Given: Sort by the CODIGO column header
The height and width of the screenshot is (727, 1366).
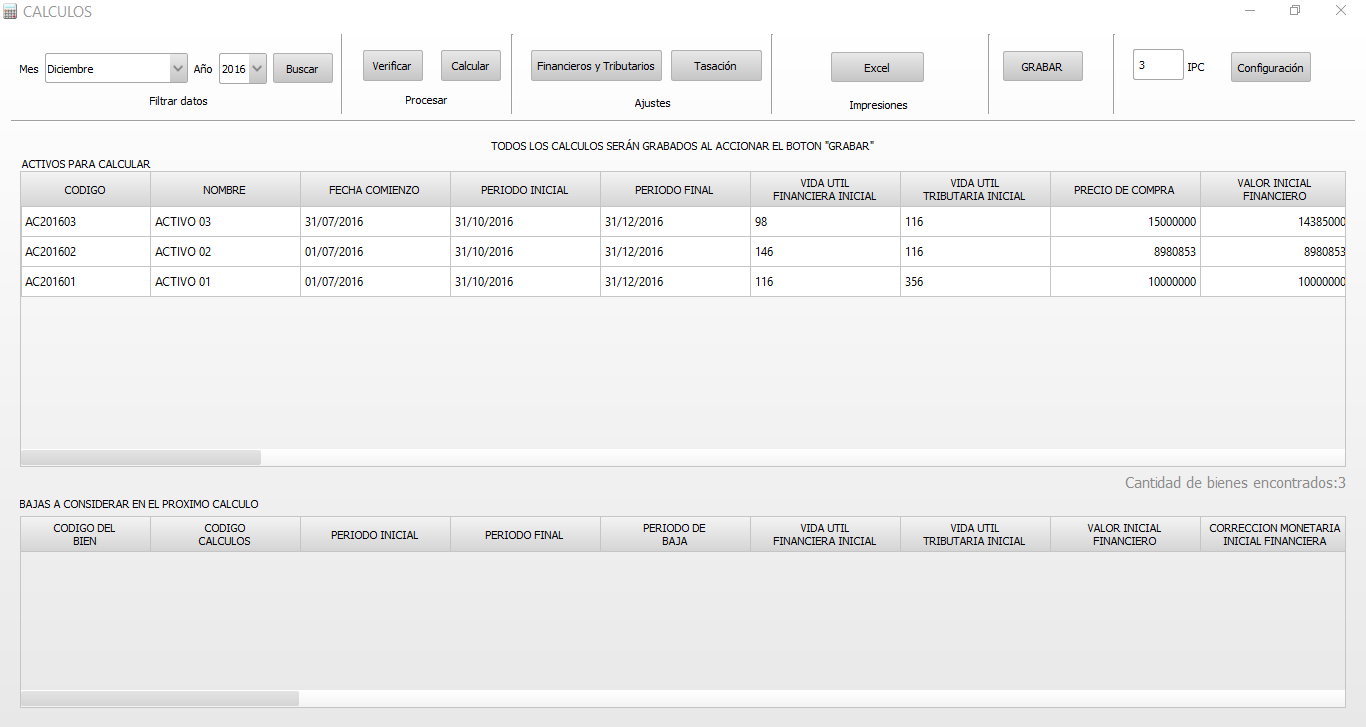Looking at the screenshot, I should tap(85, 190).
